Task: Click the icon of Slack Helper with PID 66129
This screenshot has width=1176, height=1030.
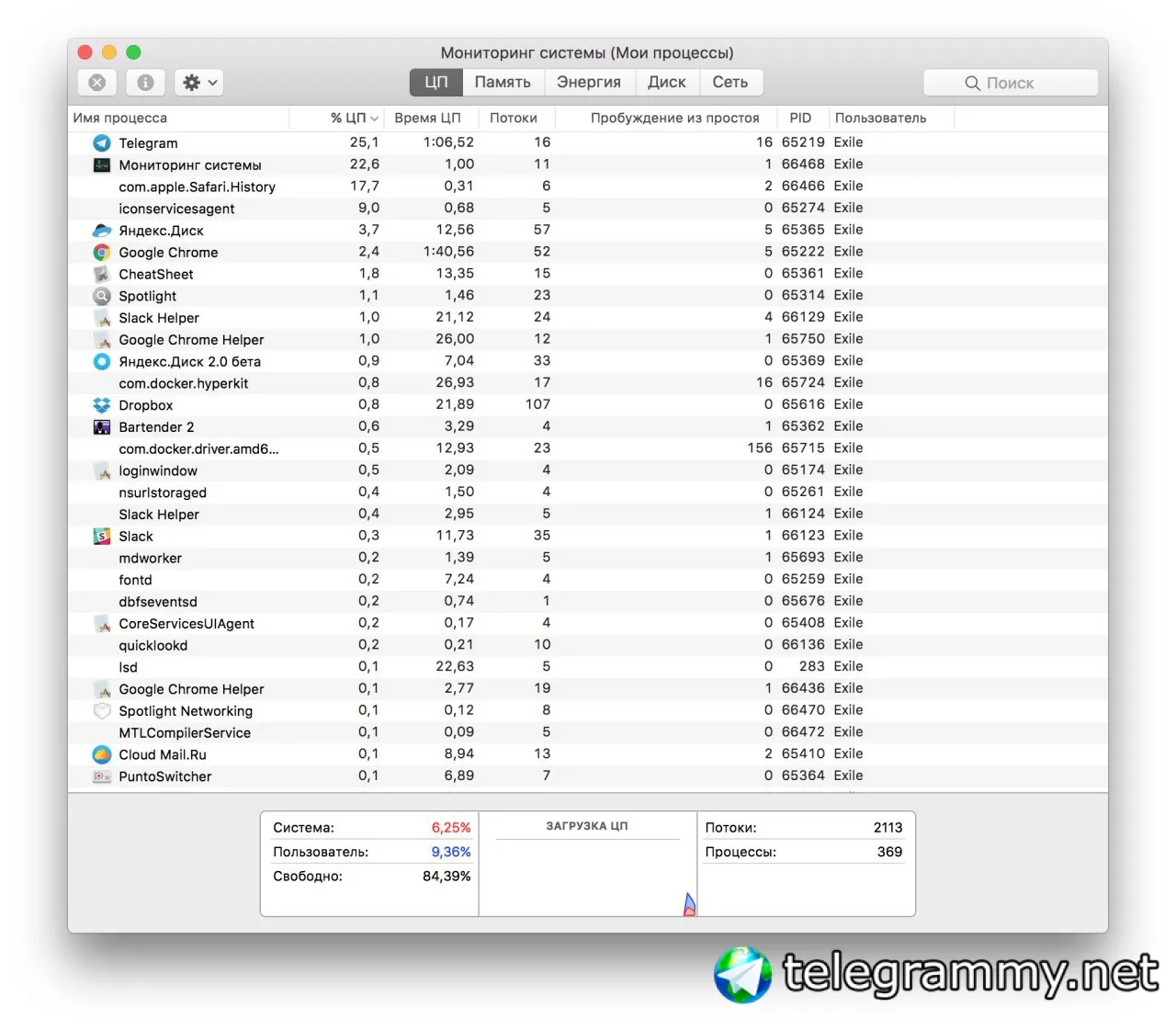Action: pyautogui.click(x=102, y=318)
